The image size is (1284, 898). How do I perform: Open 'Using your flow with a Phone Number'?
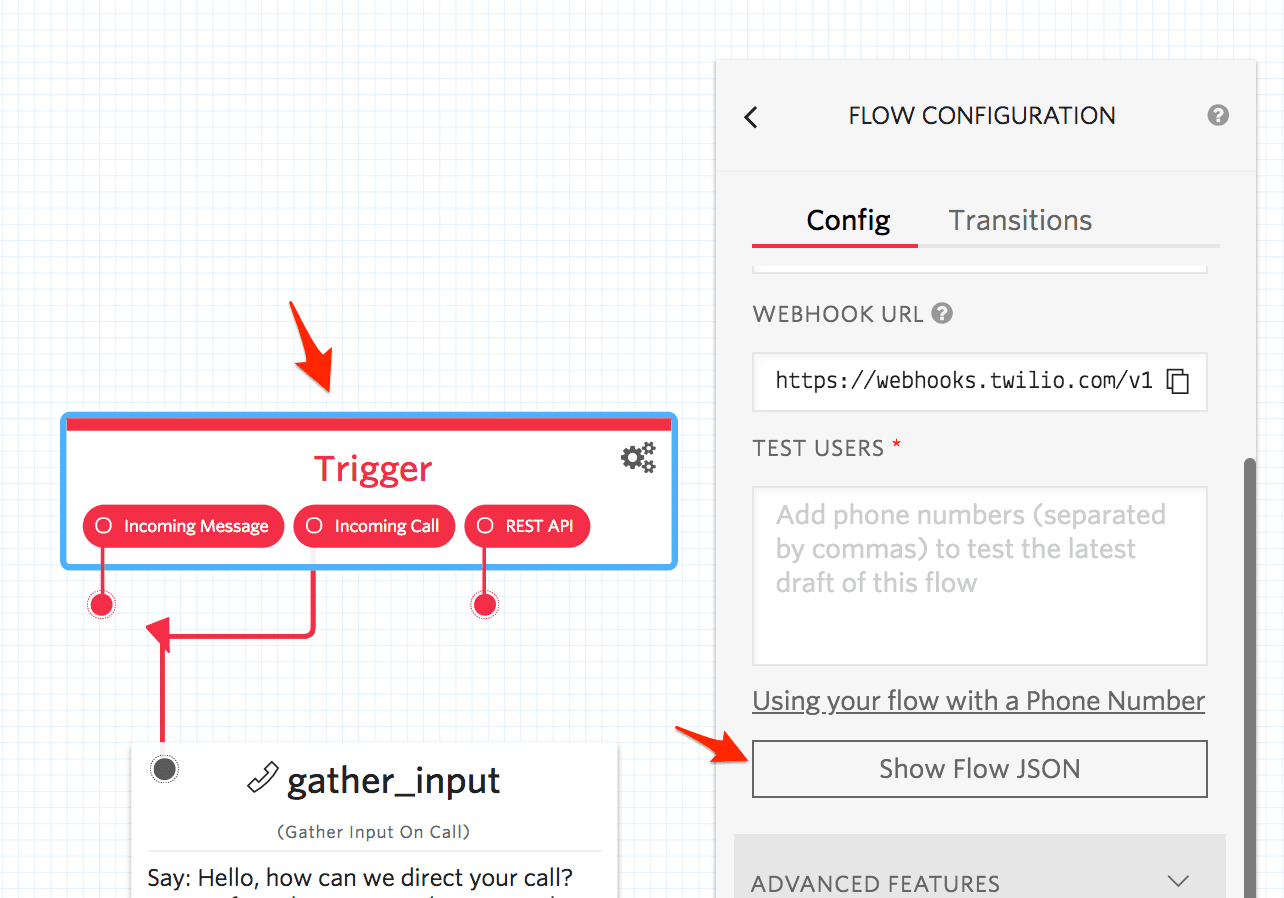[978, 700]
